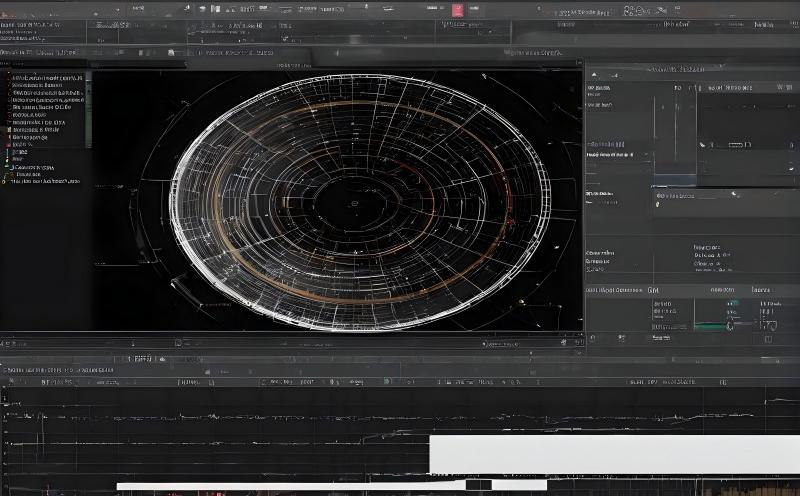Click the horizontal slider bar in the right panel

pyautogui.click(x=710, y=327)
